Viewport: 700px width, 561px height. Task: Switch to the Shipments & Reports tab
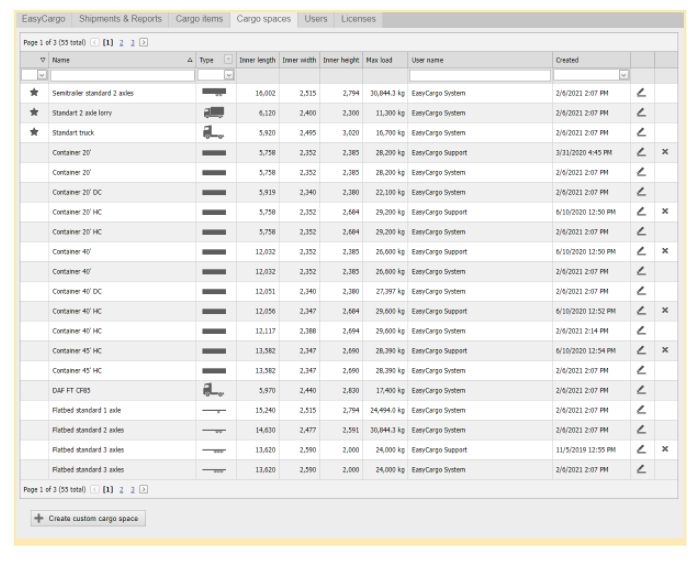pos(120,19)
